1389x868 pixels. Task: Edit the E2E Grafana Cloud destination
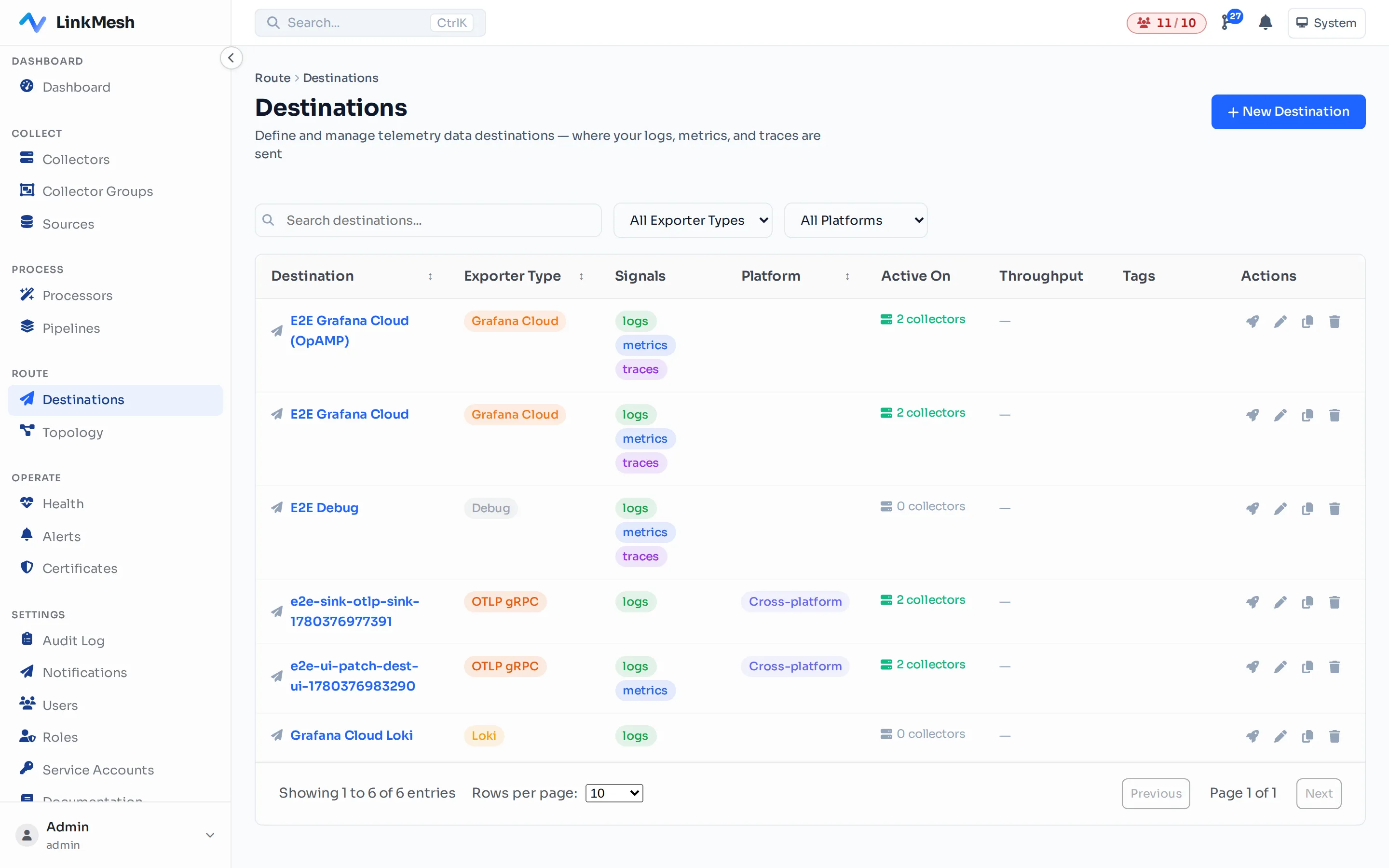(x=1280, y=415)
